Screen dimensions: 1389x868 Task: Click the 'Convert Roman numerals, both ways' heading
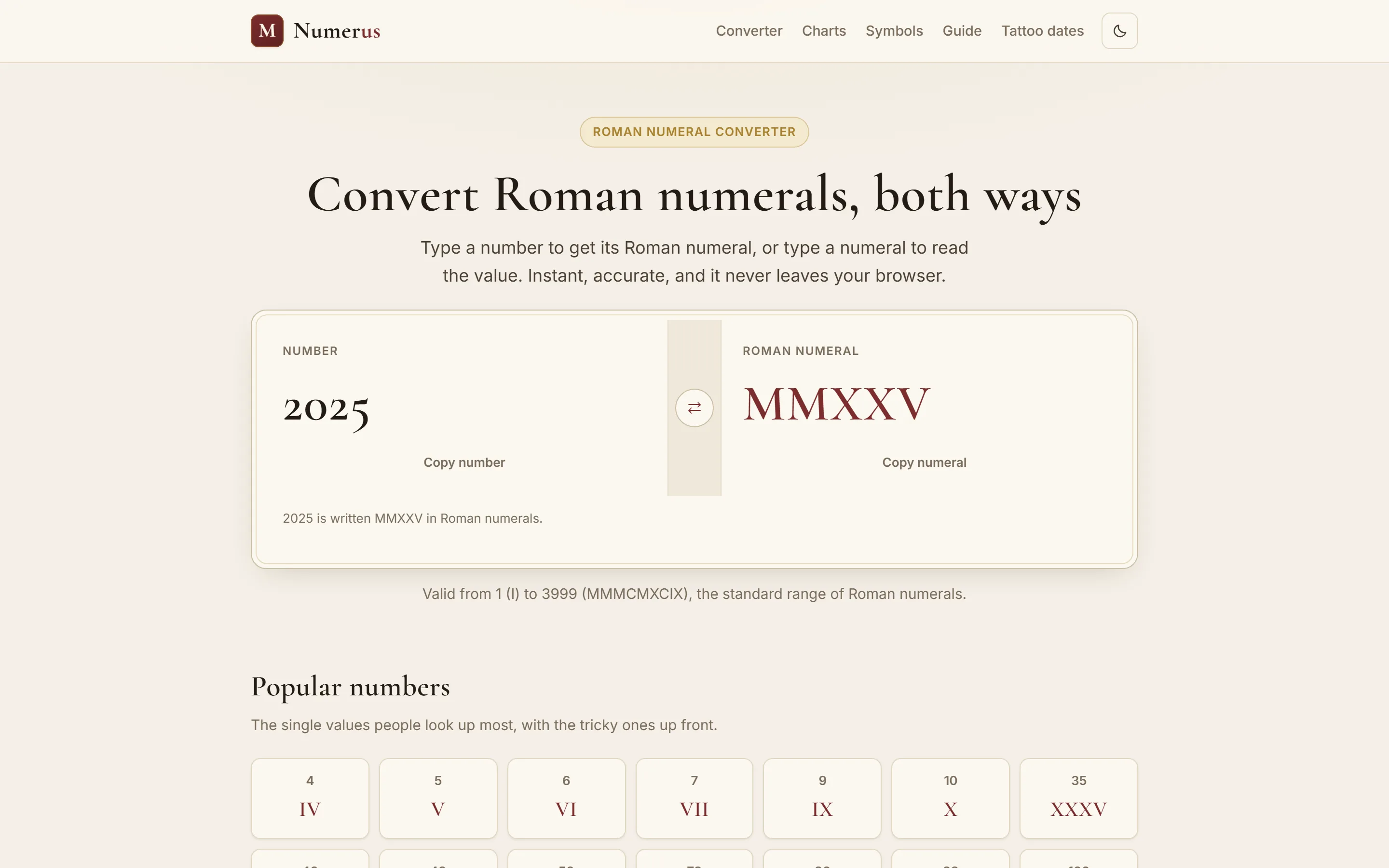694,195
